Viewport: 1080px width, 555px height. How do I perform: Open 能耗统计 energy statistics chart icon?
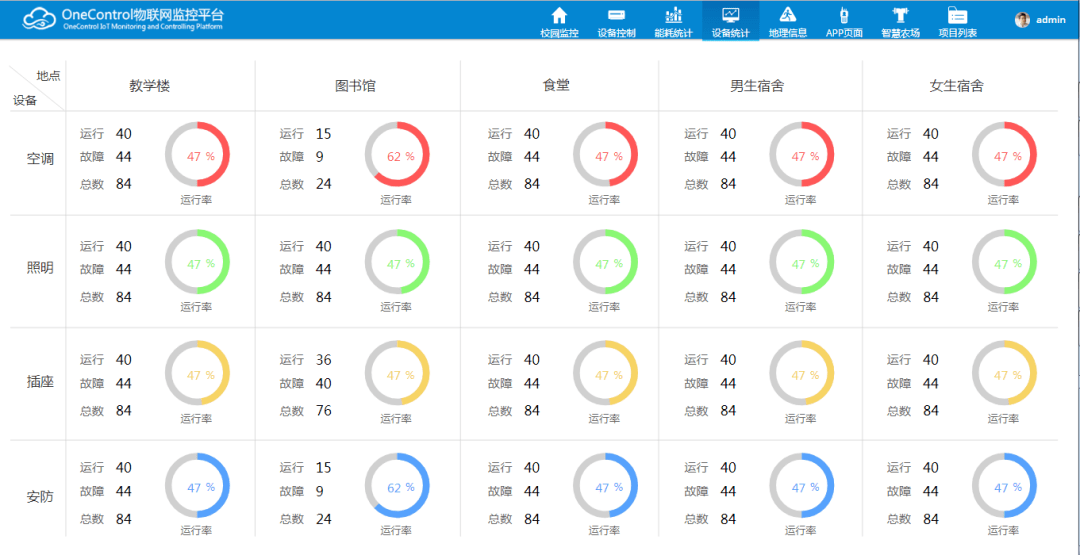[x=673, y=15]
